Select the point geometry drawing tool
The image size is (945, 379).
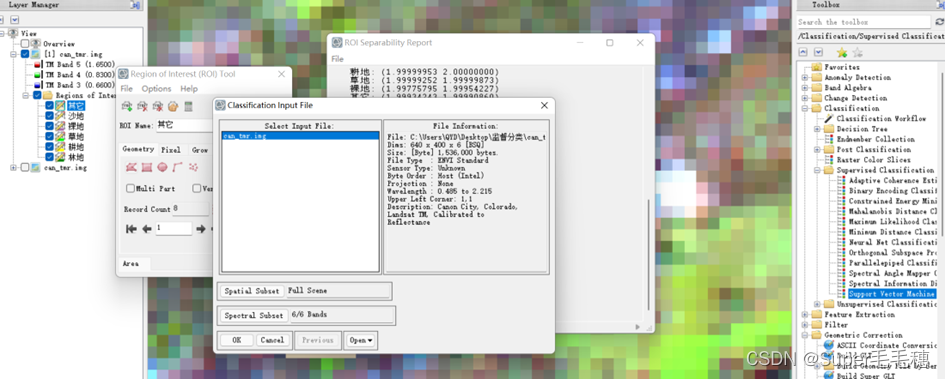[x=193, y=168]
